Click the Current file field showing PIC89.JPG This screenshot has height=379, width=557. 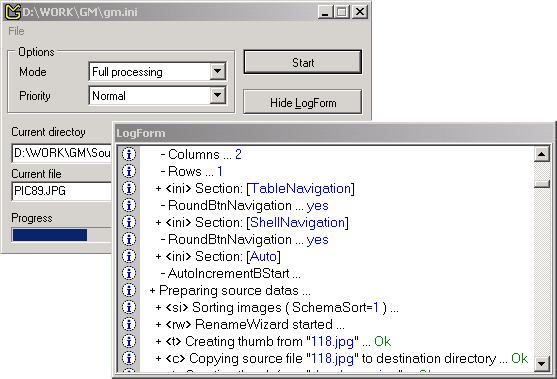pyautogui.click(x=61, y=191)
